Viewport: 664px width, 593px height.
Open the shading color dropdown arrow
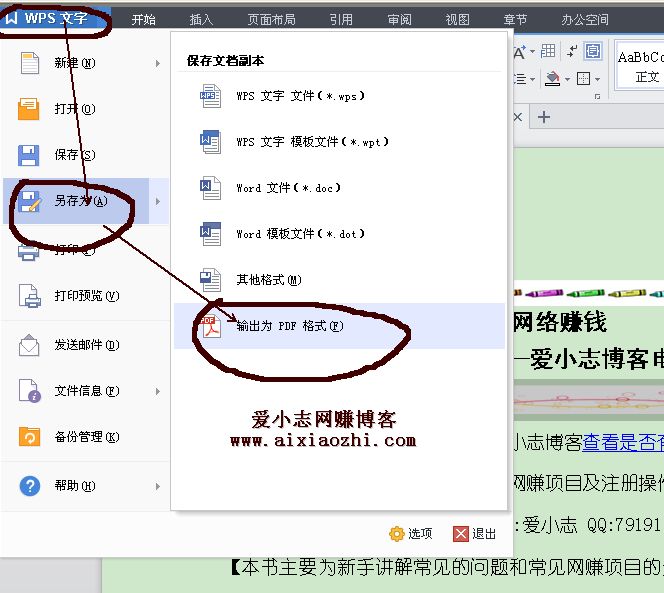pos(567,79)
